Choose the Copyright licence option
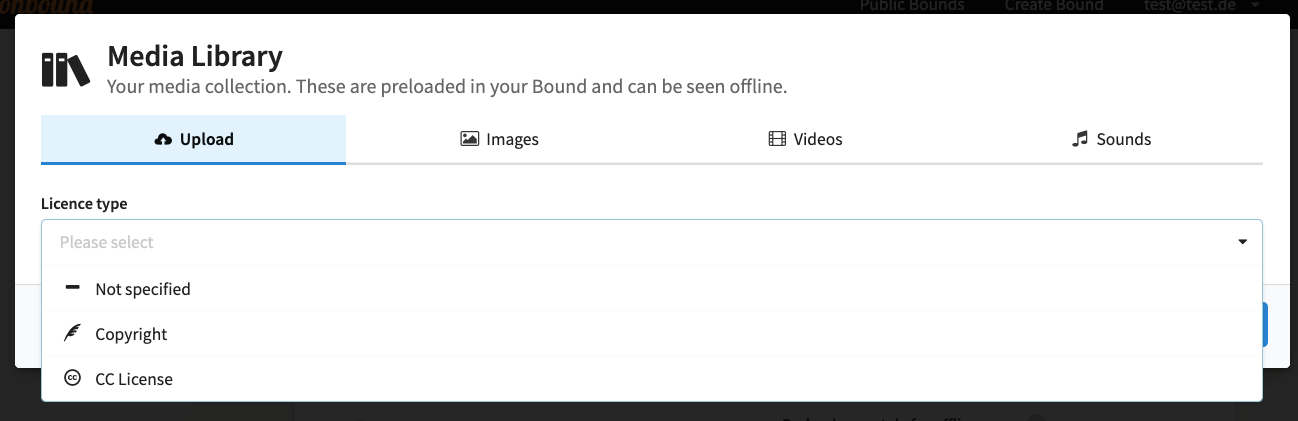Viewport: 1298px width, 421px height. 652,334
